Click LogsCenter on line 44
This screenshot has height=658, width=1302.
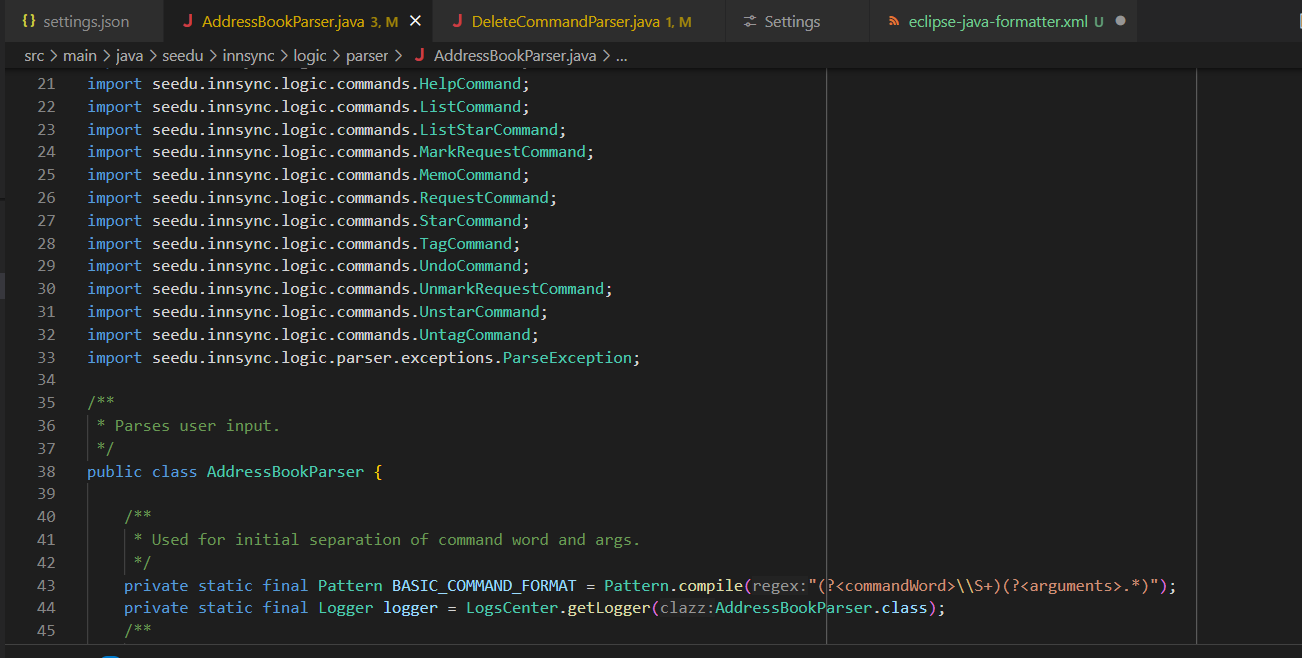[x=512, y=608]
